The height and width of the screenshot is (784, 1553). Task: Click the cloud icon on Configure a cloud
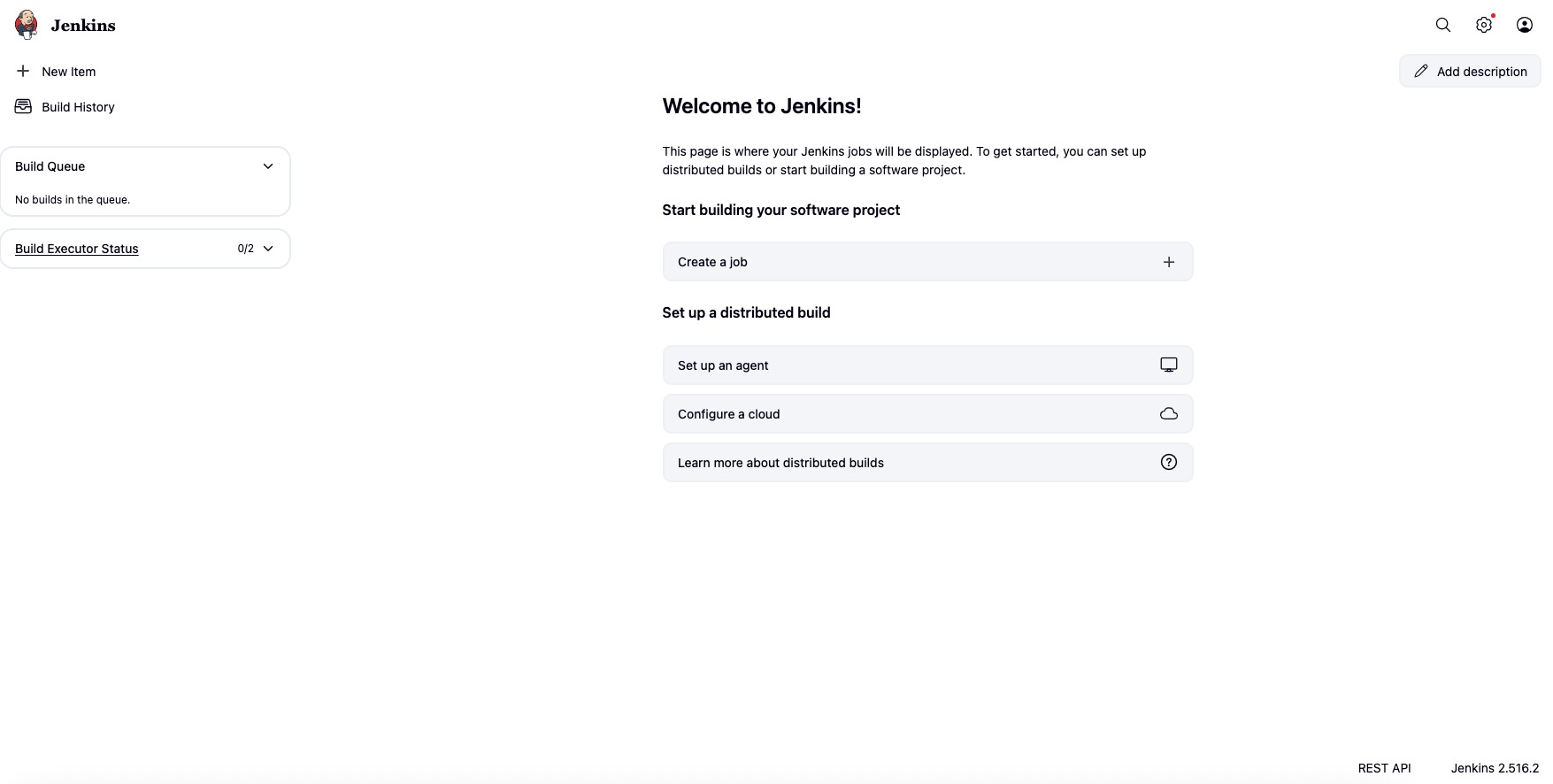coord(1169,413)
